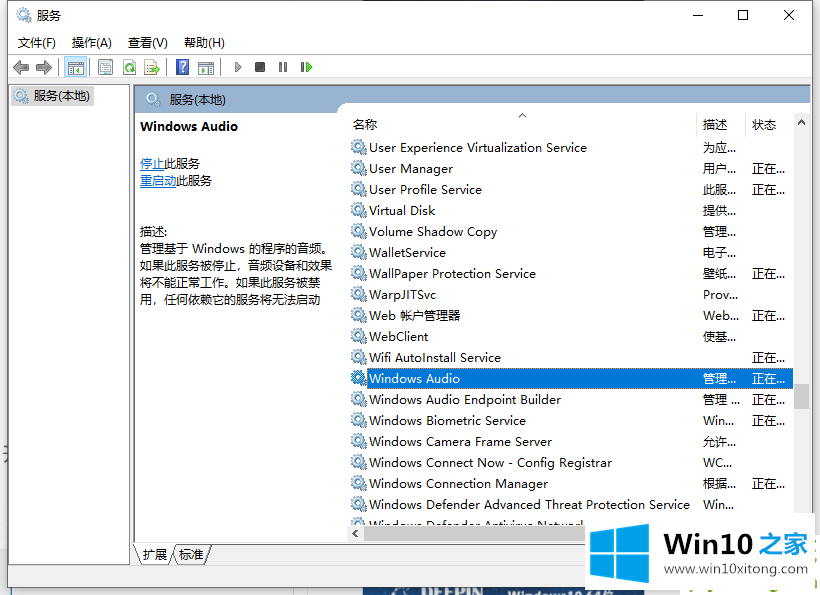Select the User Manager service
Viewport: 820px width, 595px height.
point(572,169)
